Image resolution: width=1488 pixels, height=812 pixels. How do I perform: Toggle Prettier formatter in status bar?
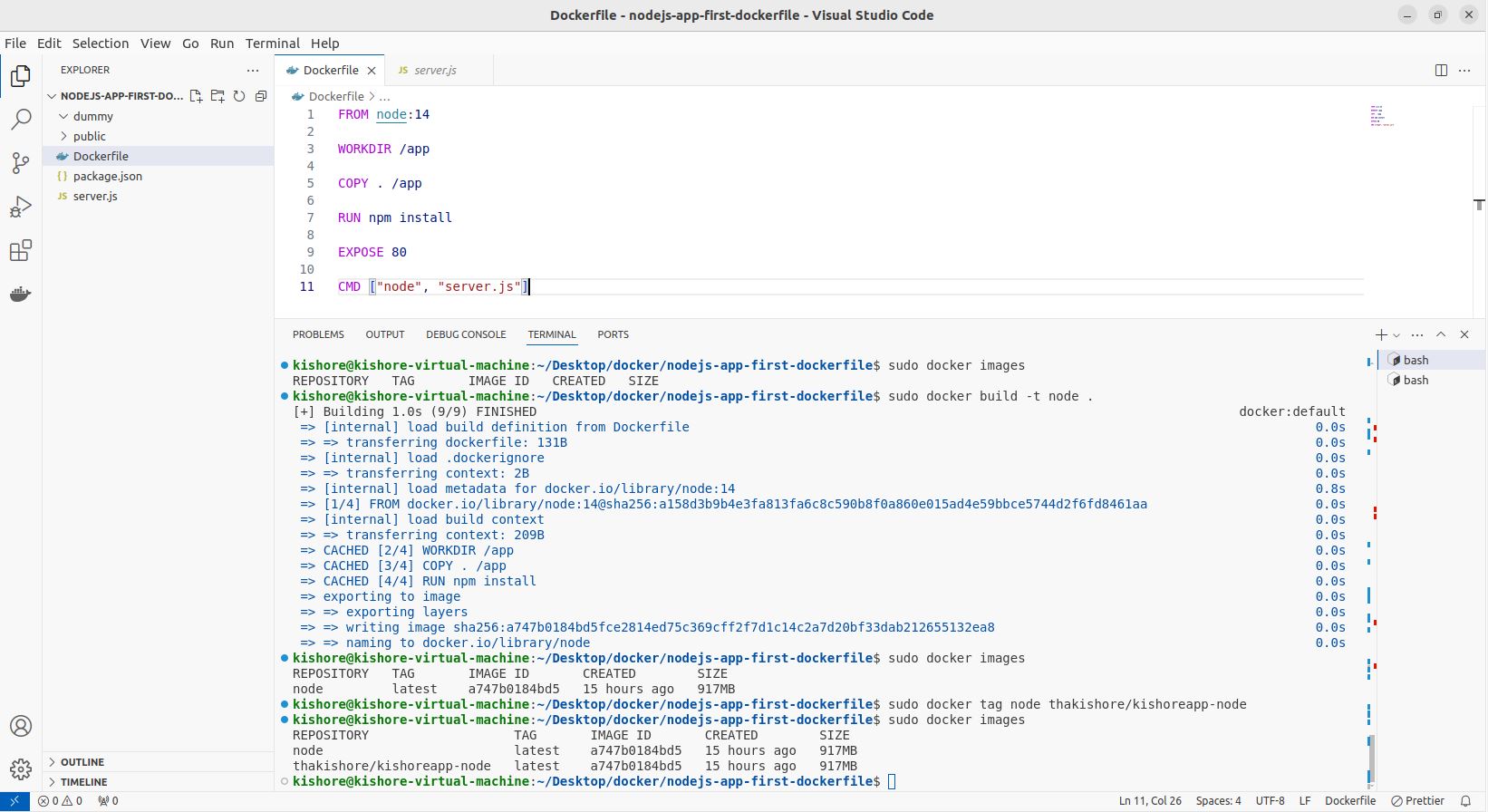[x=1418, y=801]
